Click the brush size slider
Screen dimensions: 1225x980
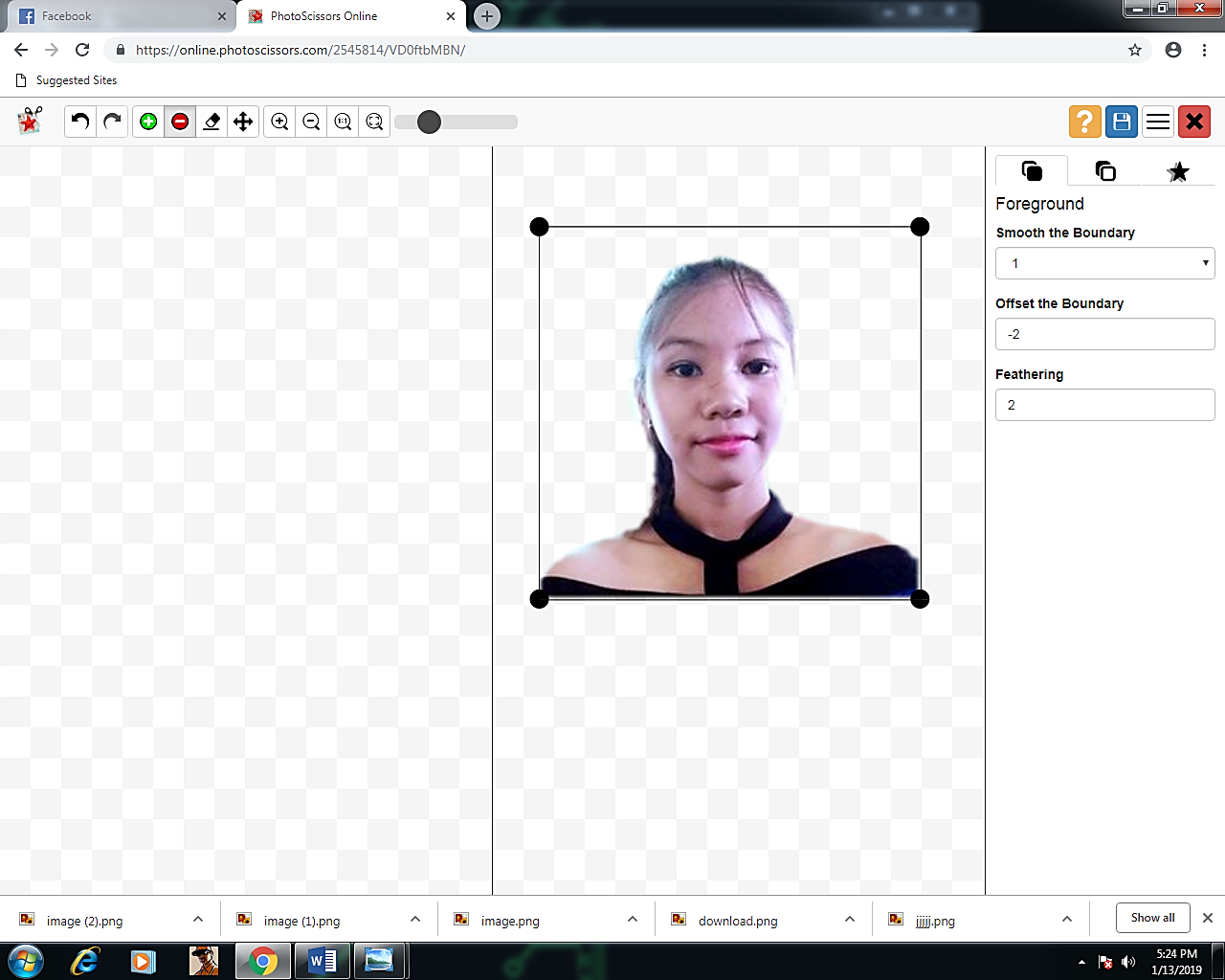tap(457, 122)
